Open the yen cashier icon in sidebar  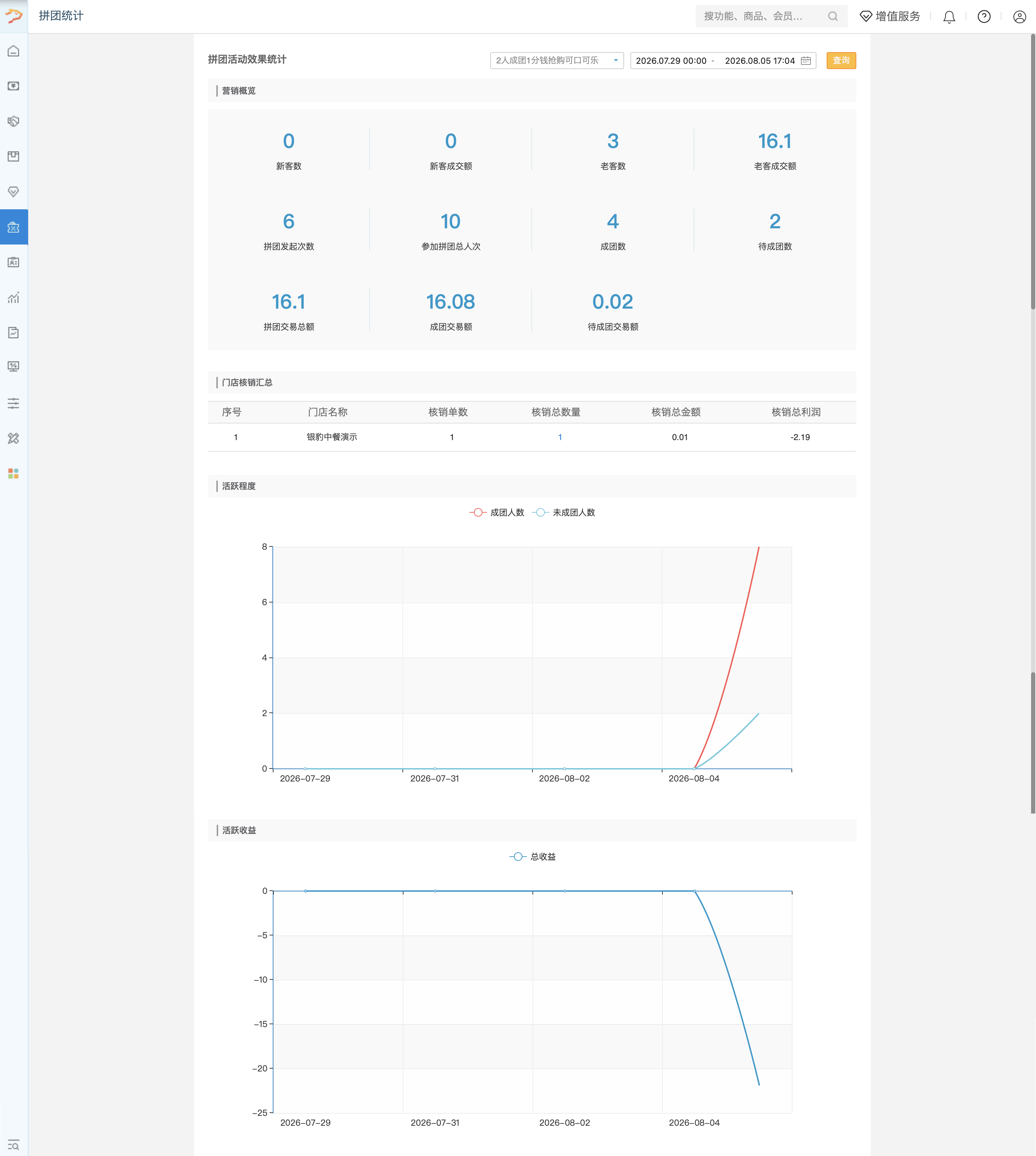[14, 86]
